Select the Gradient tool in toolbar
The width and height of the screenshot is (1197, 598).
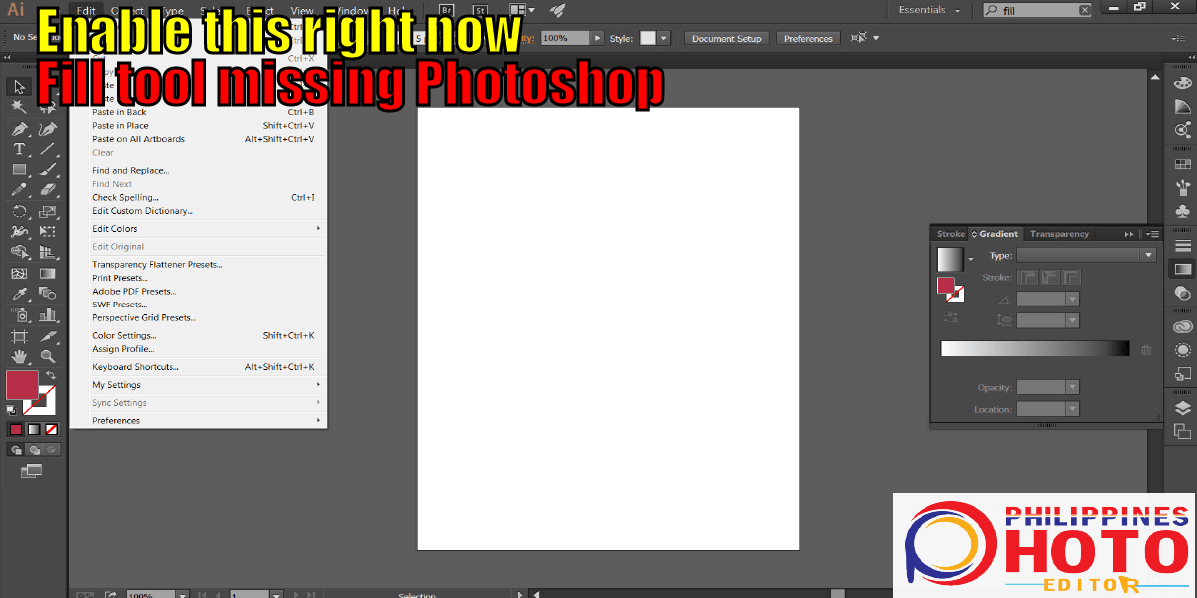coord(47,273)
